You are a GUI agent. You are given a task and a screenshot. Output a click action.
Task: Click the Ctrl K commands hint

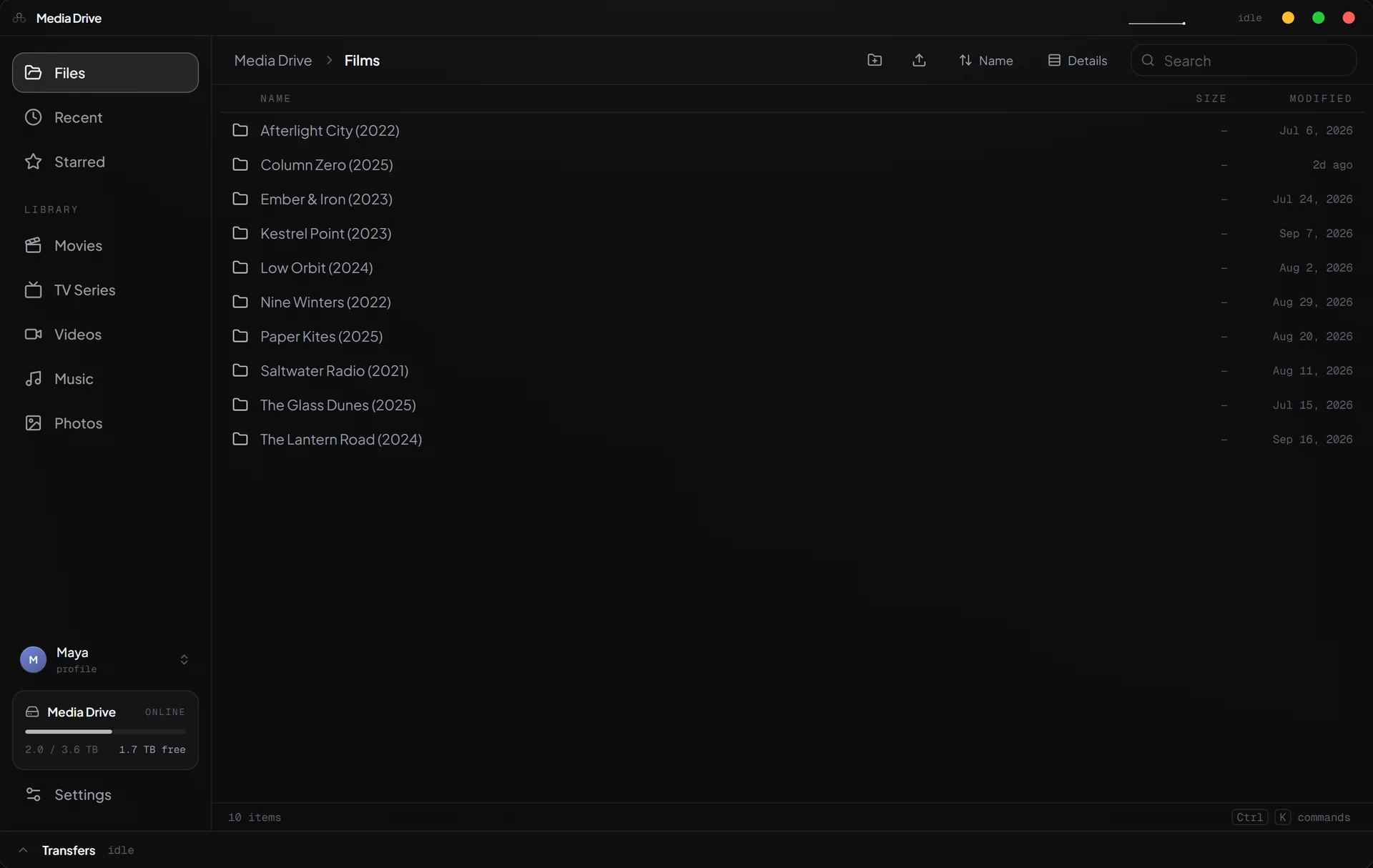[1291, 817]
